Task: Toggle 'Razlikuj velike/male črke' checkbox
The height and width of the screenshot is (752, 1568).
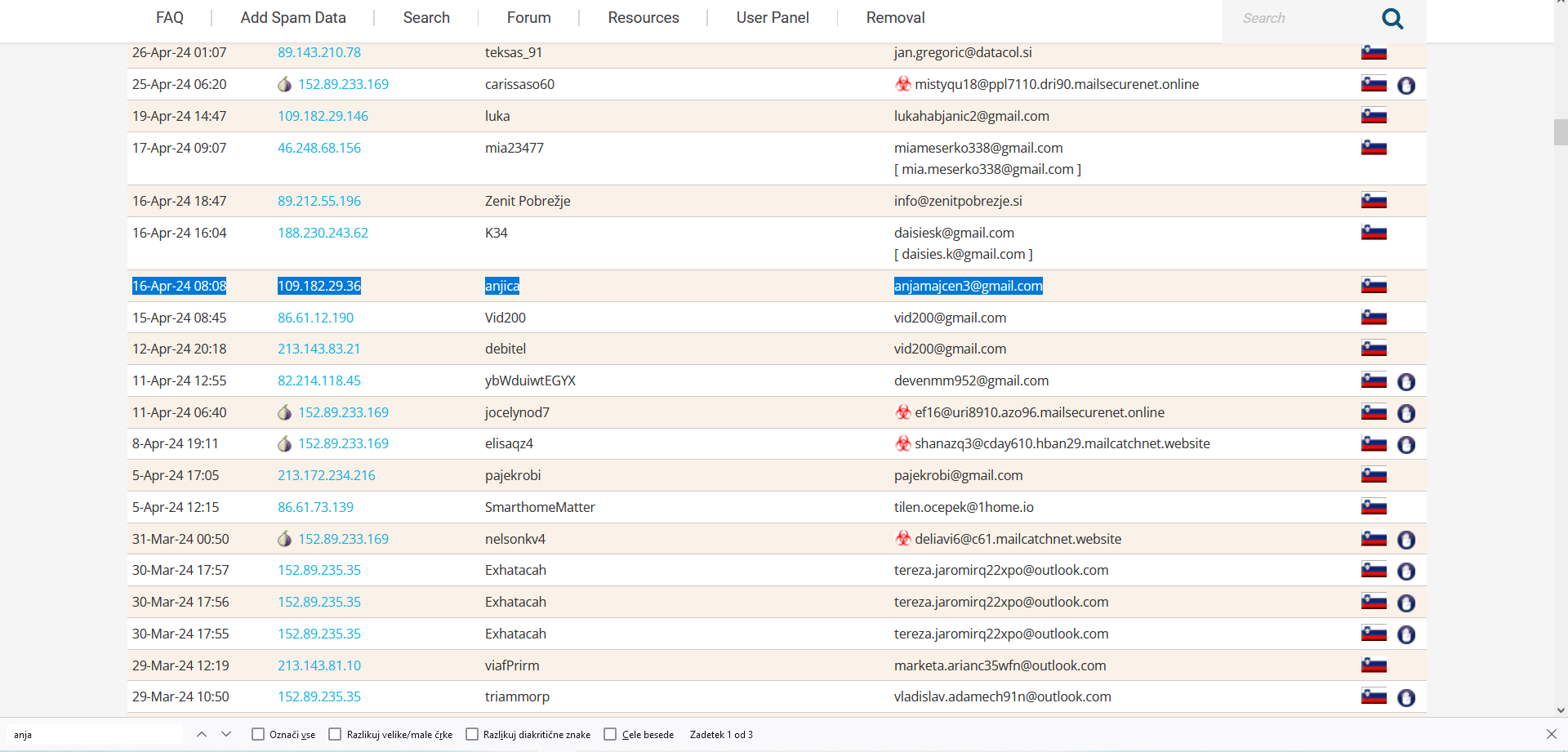Action: [335, 734]
